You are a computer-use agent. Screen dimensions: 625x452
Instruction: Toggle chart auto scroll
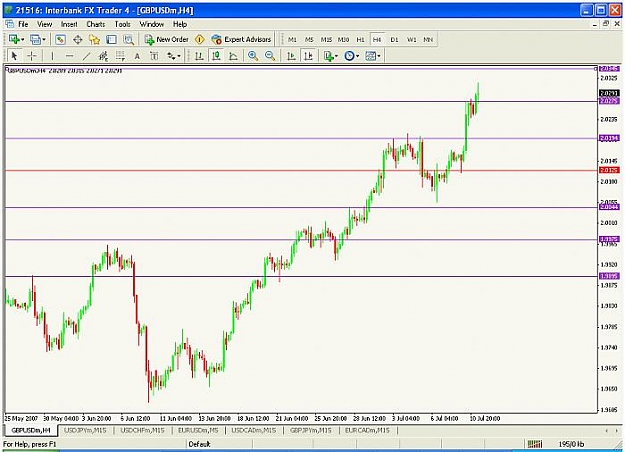click(291, 56)
